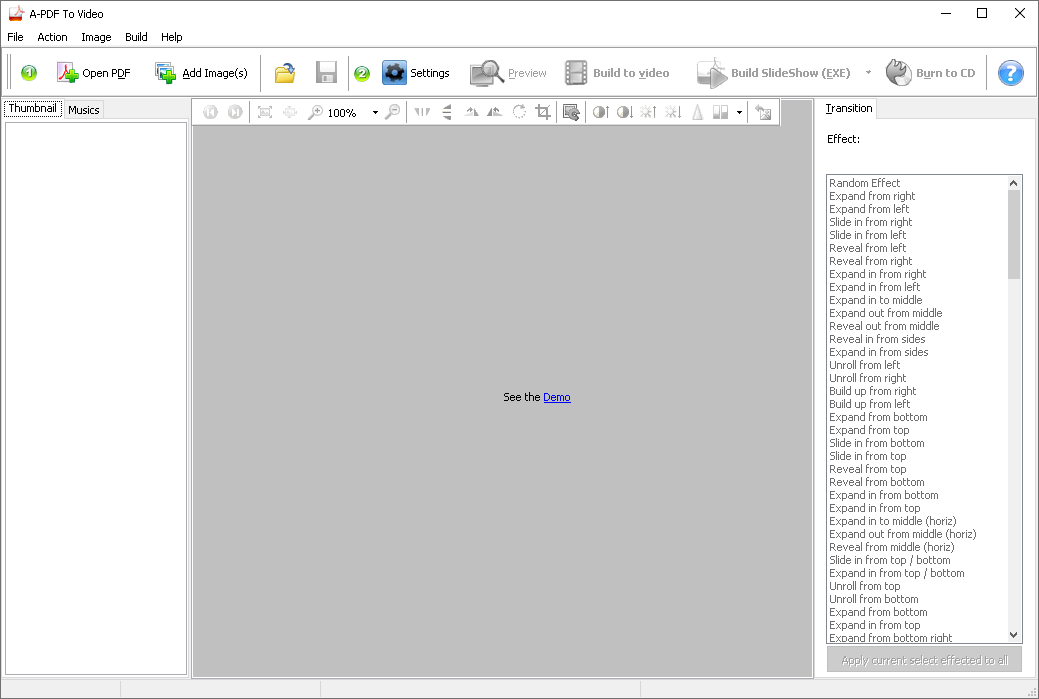Click the actual size icon
The height and width of the screenshot is (699, 1039).
pyautogui.click(x=290, y=112)
